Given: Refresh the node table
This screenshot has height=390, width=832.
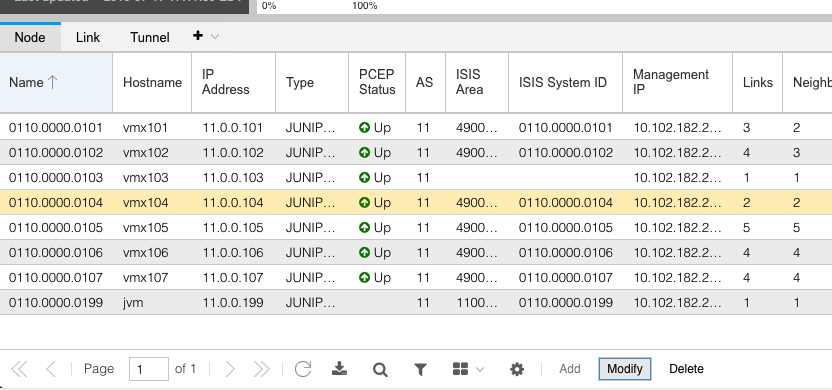Looking at the screenshot, I should point(303,369).
